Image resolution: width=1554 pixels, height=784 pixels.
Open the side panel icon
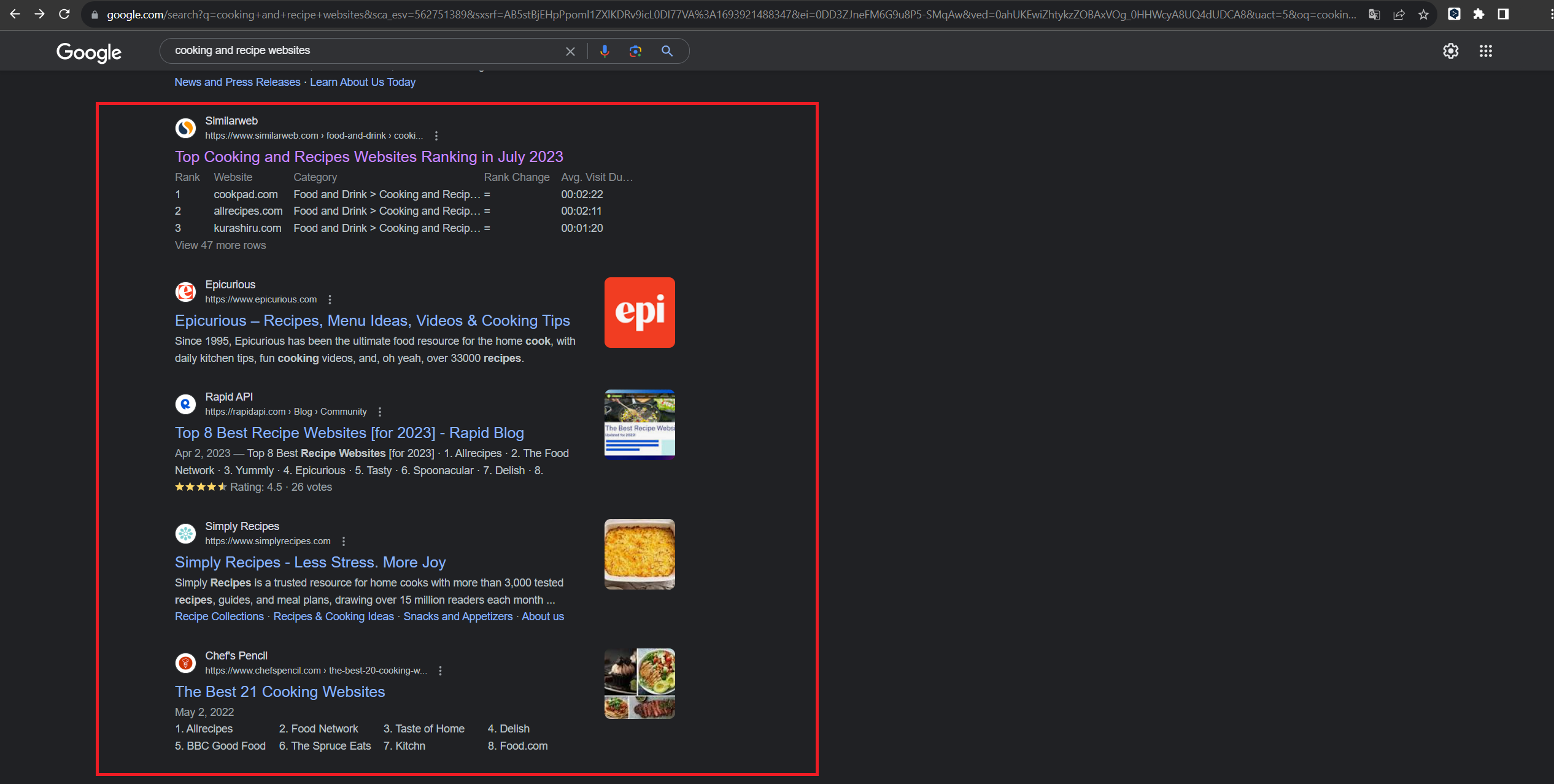[1503, 14]
